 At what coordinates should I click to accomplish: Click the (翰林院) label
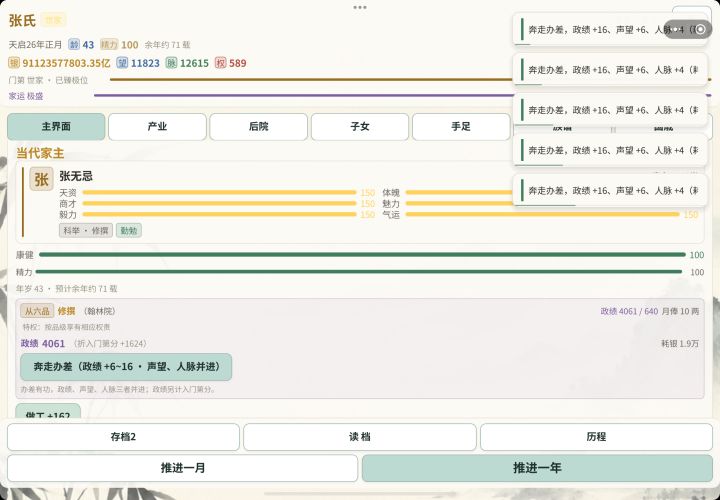[99, 311]
